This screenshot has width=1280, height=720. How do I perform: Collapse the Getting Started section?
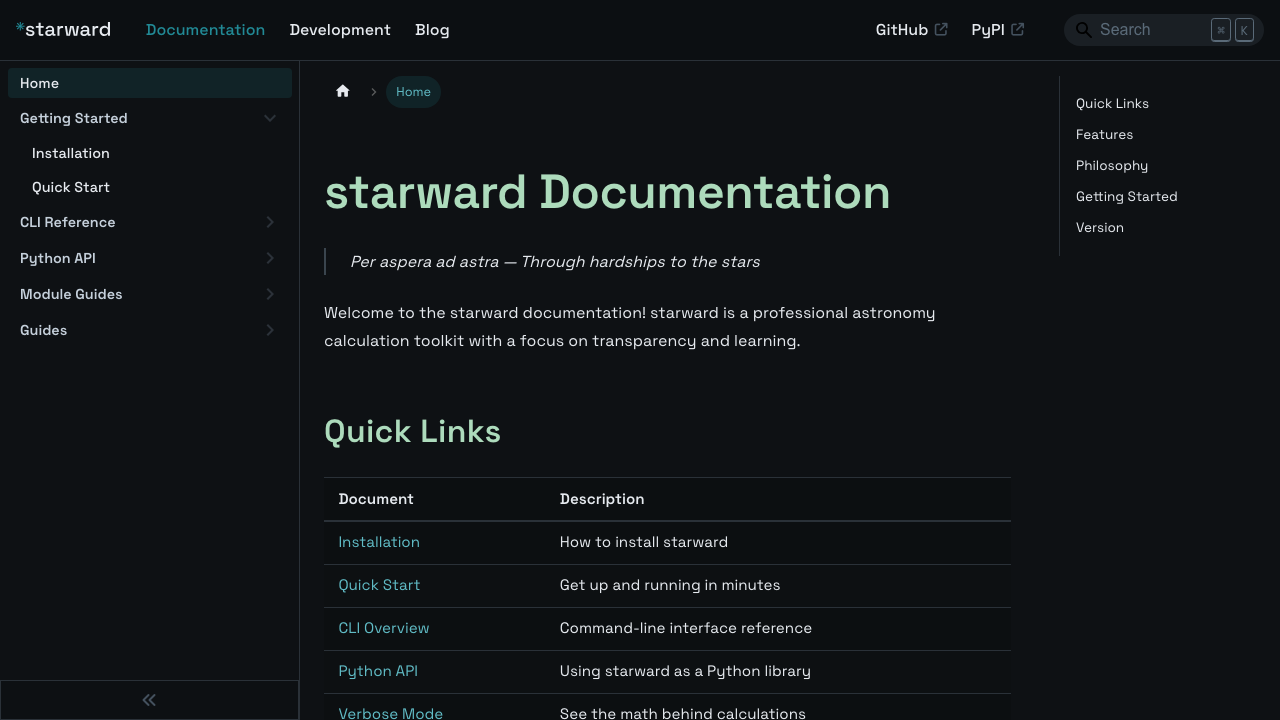[269, 118]
